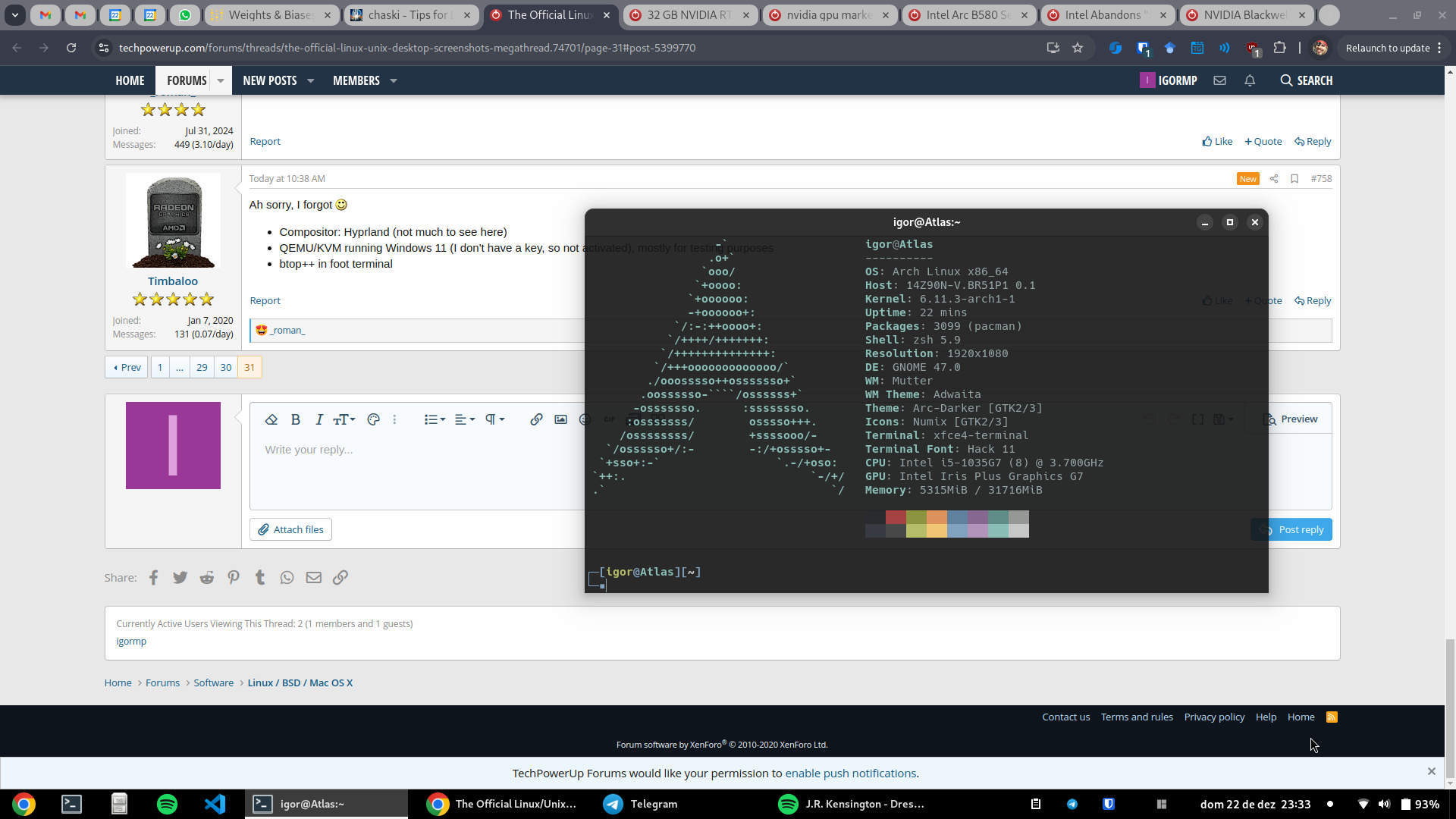Open Visual Studio Code from taskbar
Image resolution: width=1456 pixels, height=819 pixels.
tap(215, 804)
